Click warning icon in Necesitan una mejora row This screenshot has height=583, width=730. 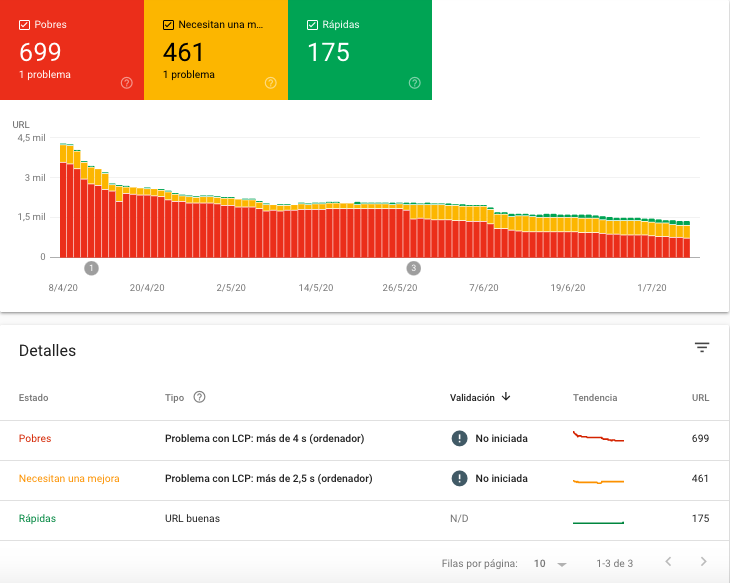[x=459, y=478]
